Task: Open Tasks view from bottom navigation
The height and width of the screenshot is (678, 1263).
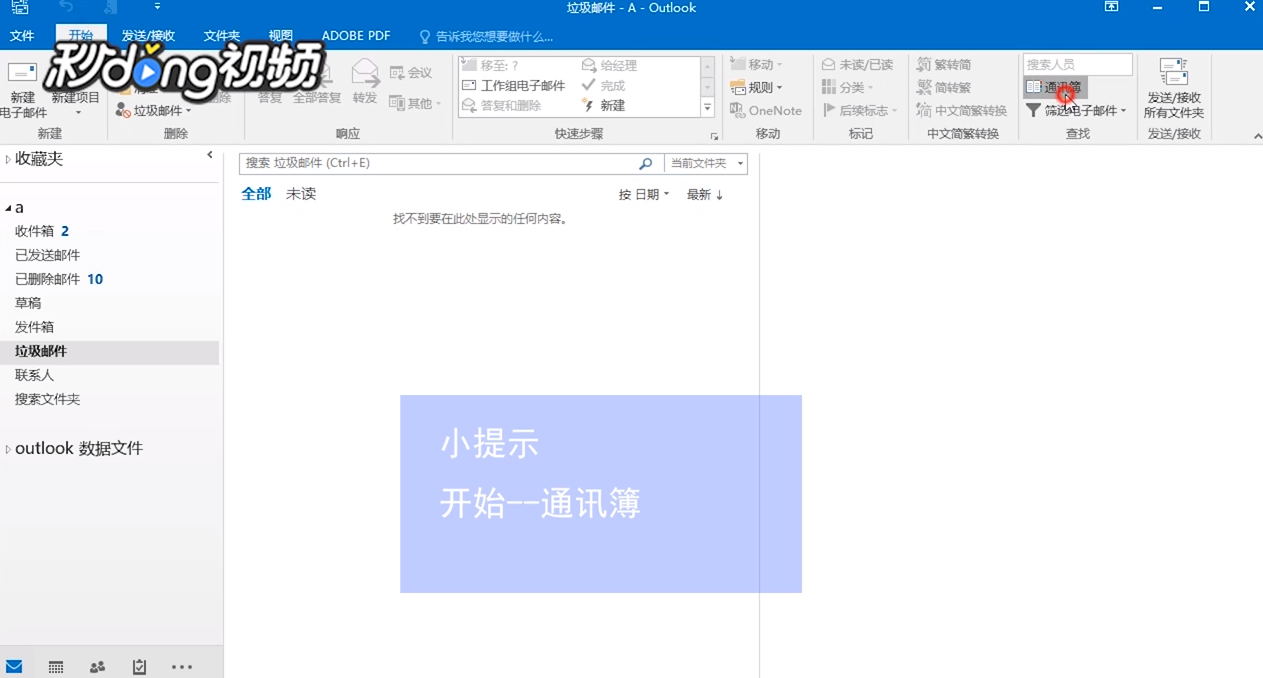Action: (x=139, y=666)
